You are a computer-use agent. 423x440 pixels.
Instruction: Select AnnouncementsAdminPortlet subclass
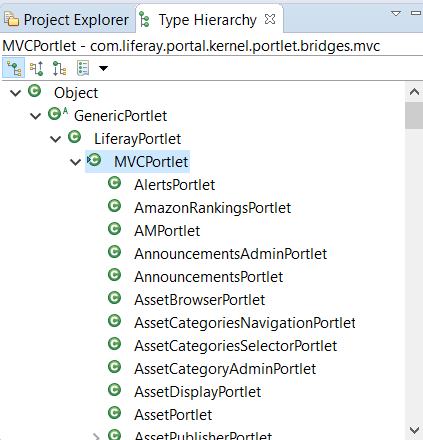(x=230, y=254)
